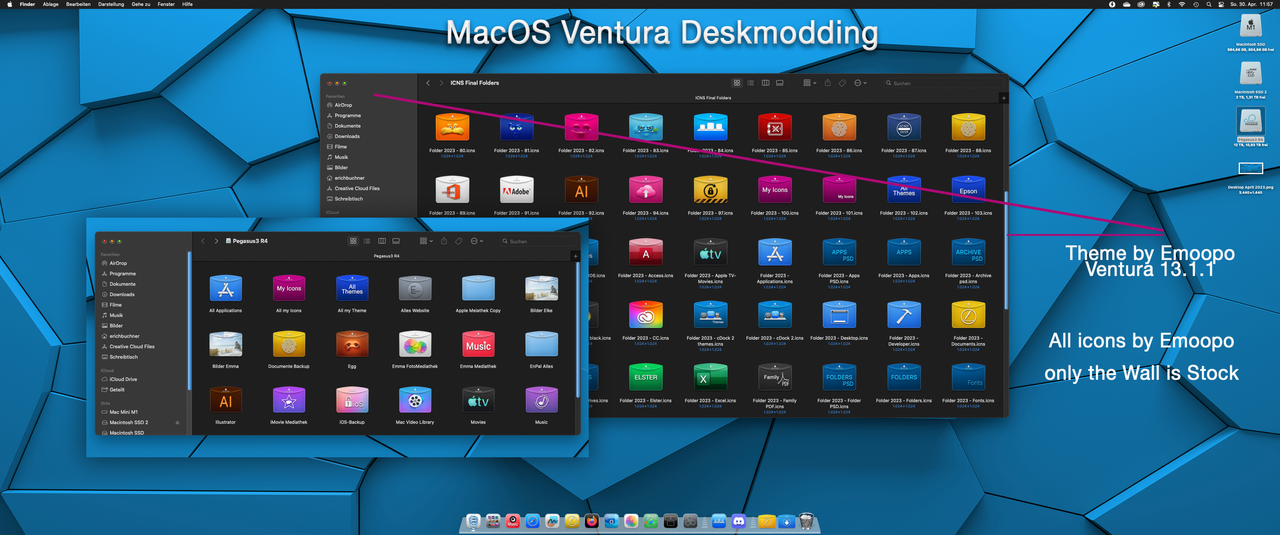Open the Egg folder

click(352, 344)
